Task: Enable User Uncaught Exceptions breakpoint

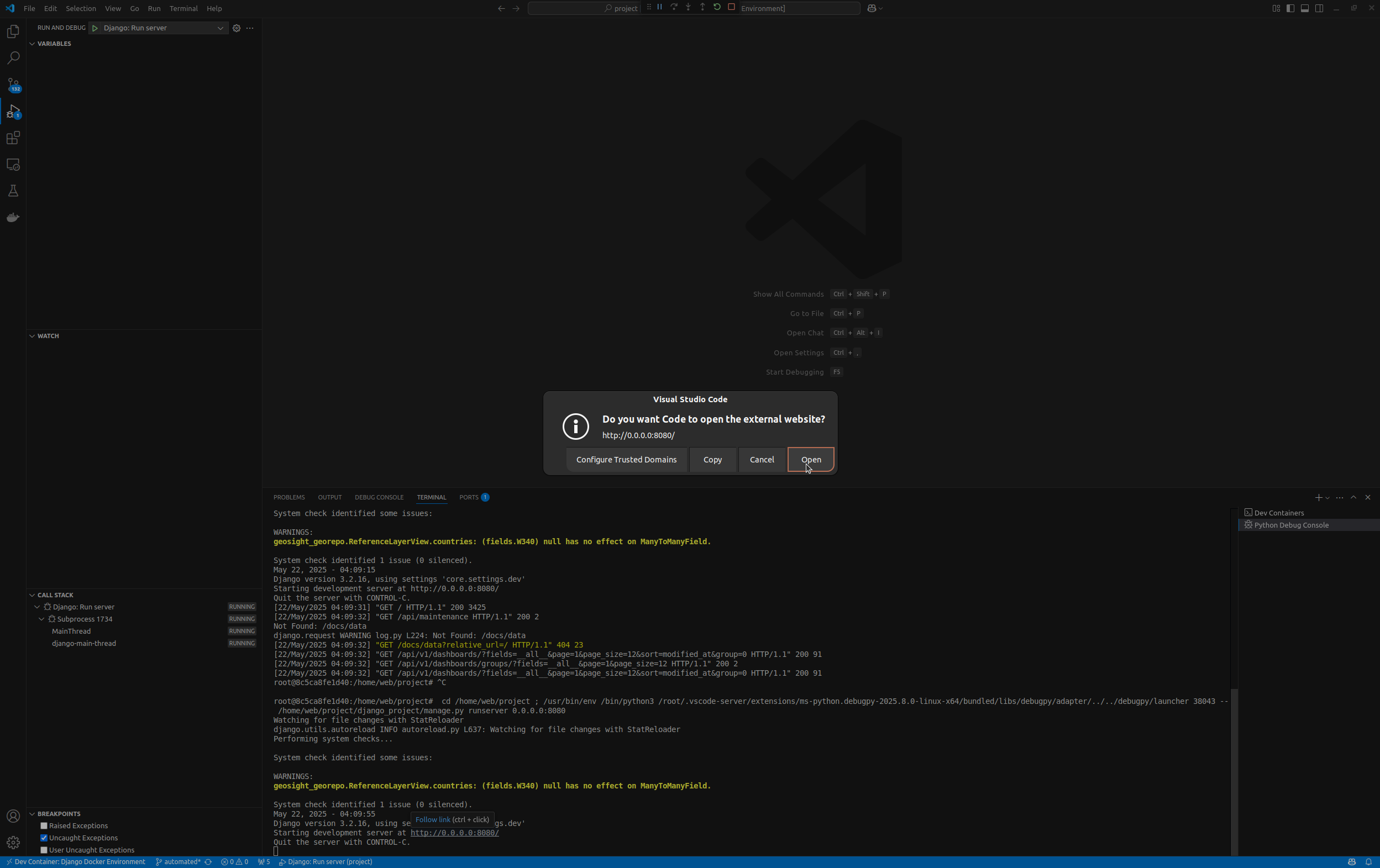Action: tap(44, 850)
